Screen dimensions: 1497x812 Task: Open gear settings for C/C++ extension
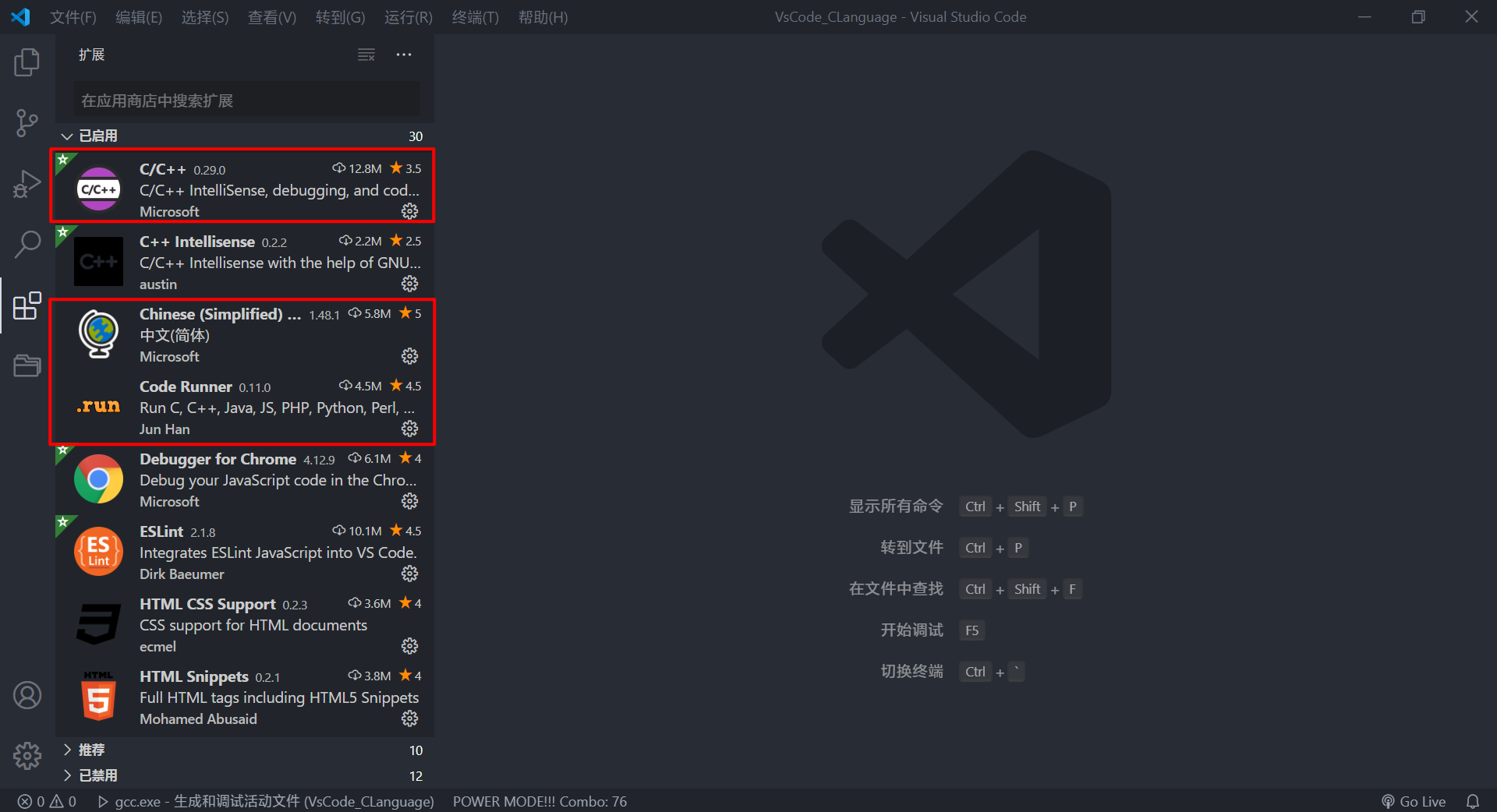pos(409,211)
